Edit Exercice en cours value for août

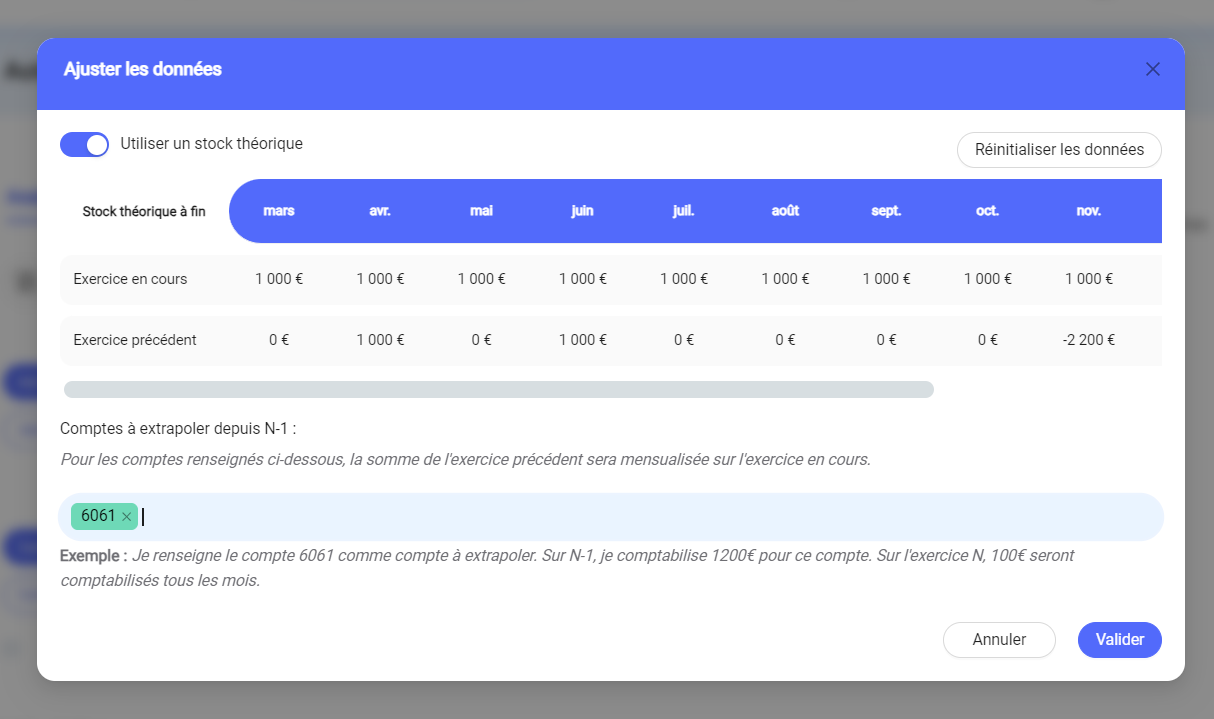coord(785,279)
